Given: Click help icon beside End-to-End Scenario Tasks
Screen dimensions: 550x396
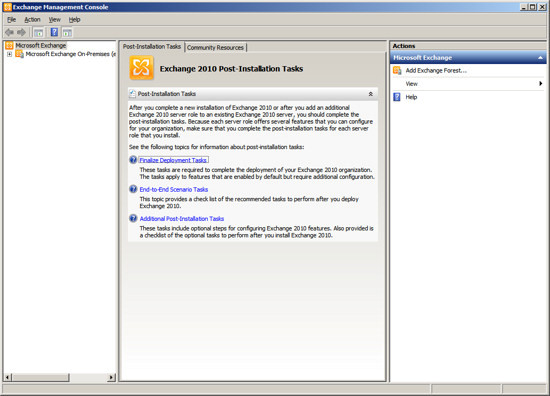Looking at the screenshot, I should (133, 189).
